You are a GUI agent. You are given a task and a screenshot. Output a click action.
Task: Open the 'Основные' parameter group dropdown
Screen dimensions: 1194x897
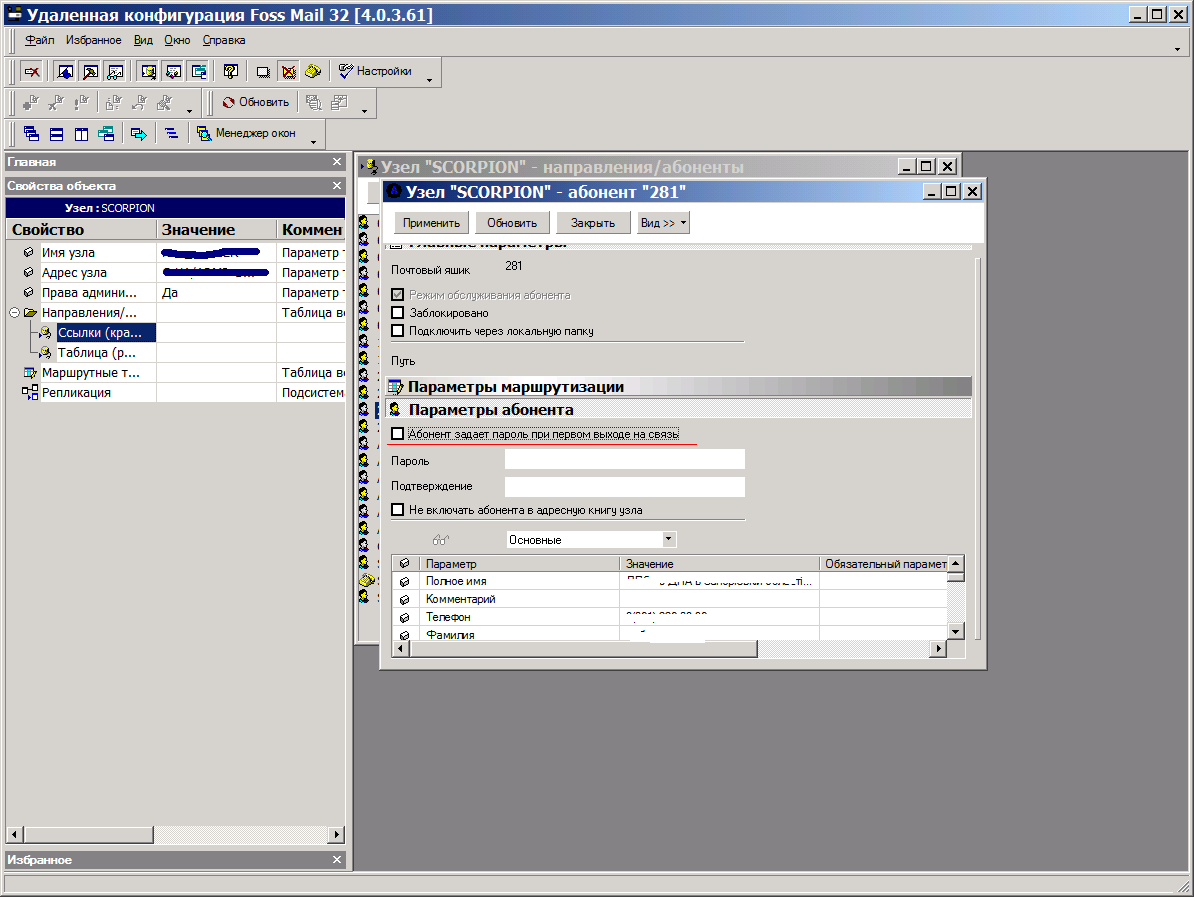669,540
